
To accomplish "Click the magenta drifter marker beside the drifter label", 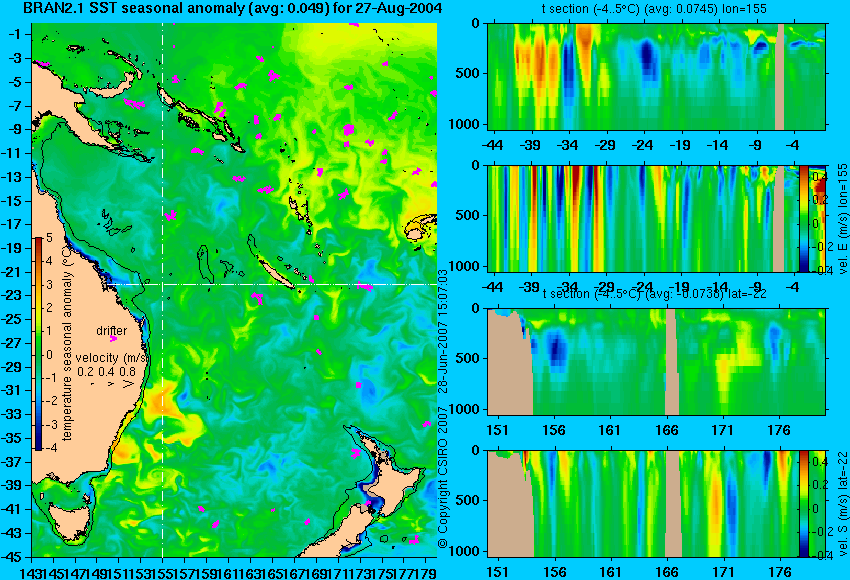I will (113, 339).
